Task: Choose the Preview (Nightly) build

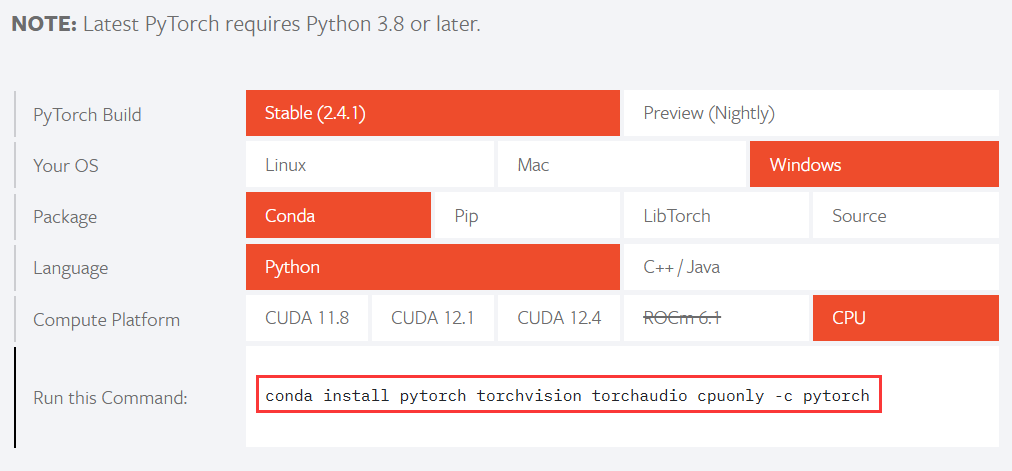Action: 810,114
